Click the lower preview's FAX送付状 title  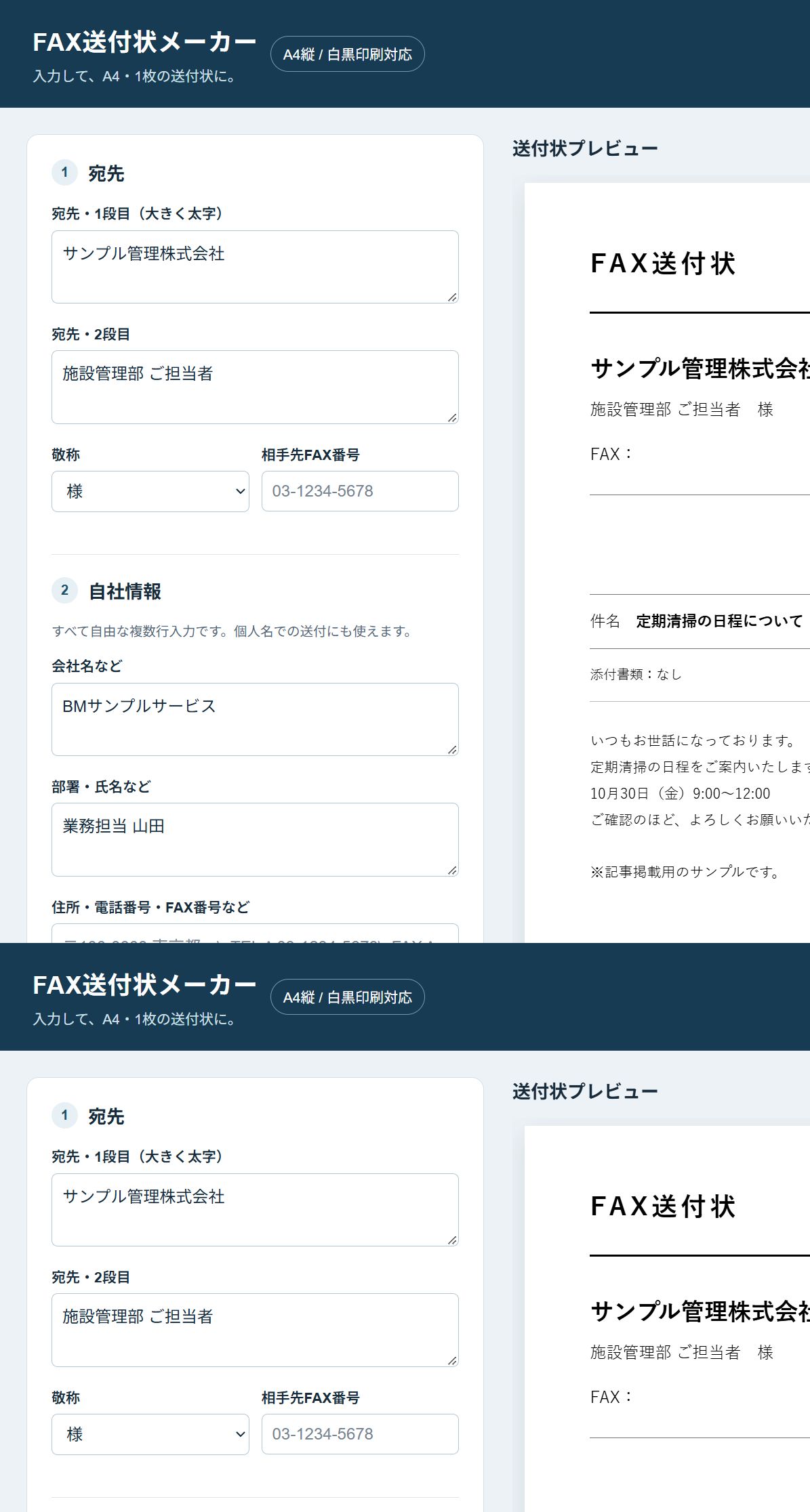click(x=663, y=1206)
